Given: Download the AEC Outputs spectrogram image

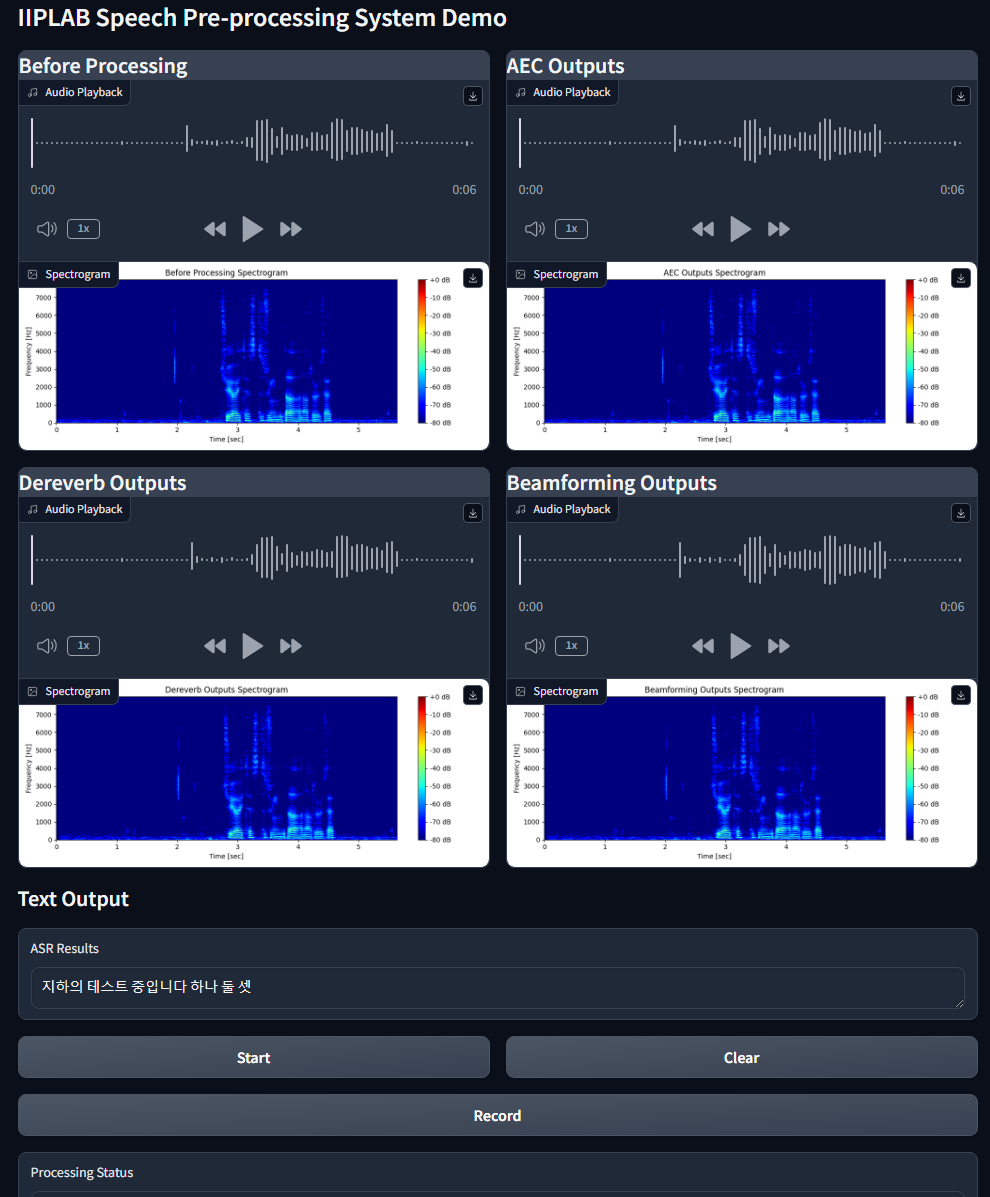Looking at the screenshot, I should 961,278.
